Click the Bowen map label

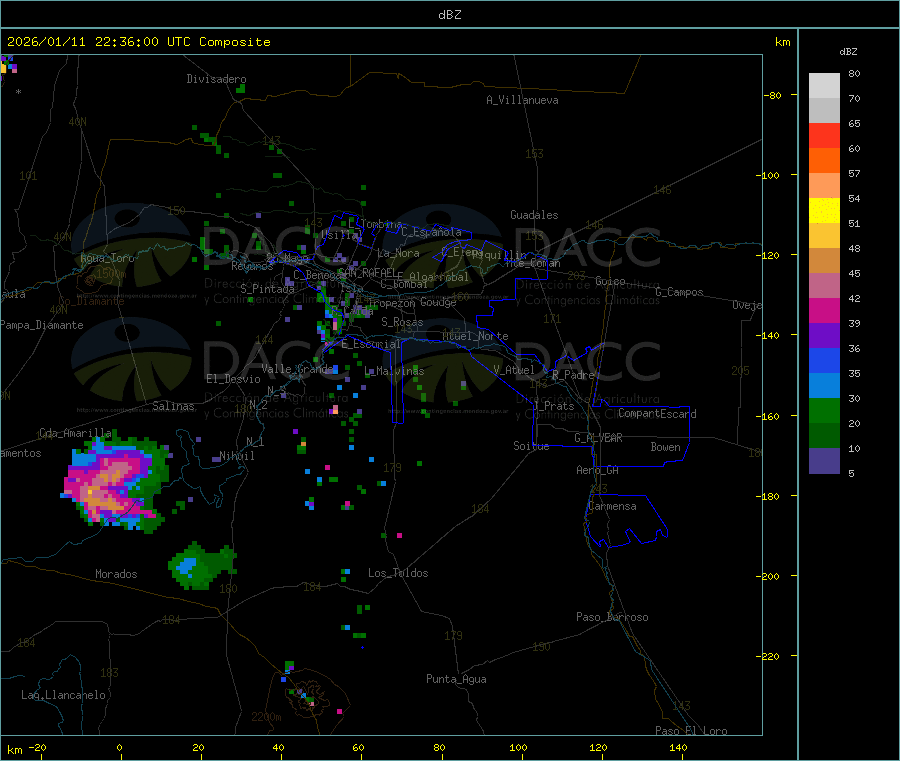tap(666, 447)
